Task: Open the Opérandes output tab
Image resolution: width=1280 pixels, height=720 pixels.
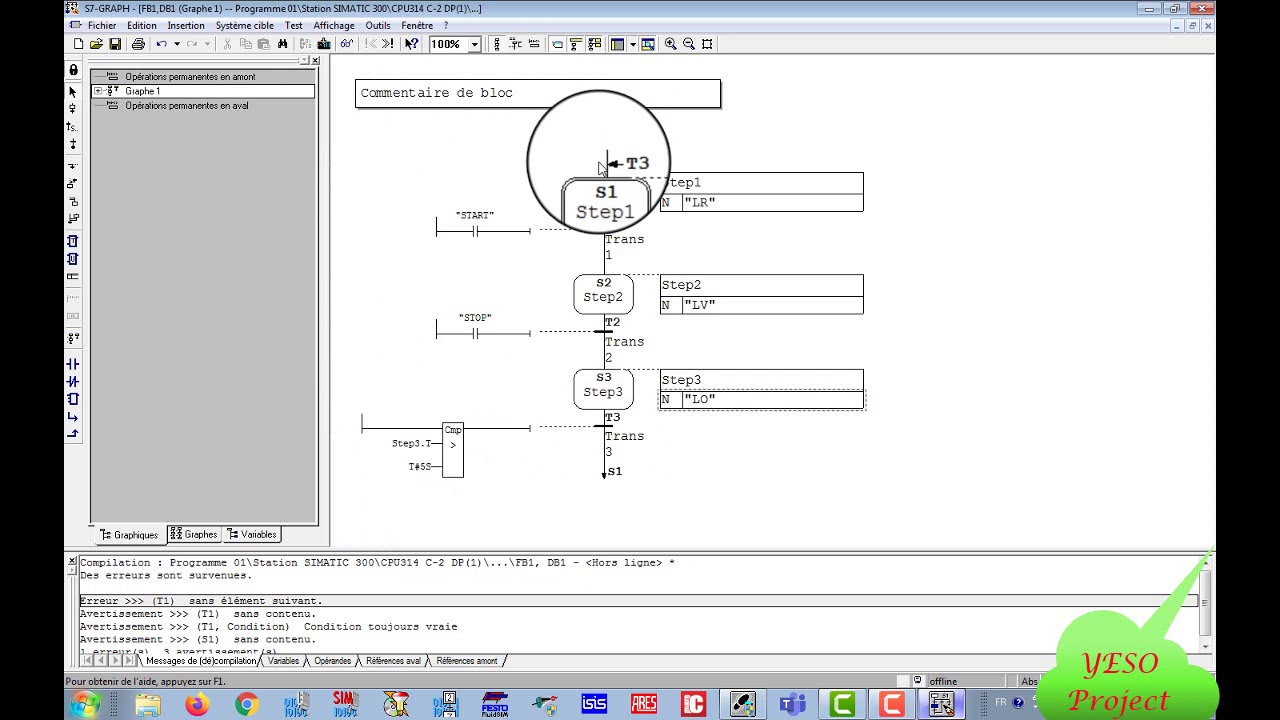Action: click(x=332, y=661)
